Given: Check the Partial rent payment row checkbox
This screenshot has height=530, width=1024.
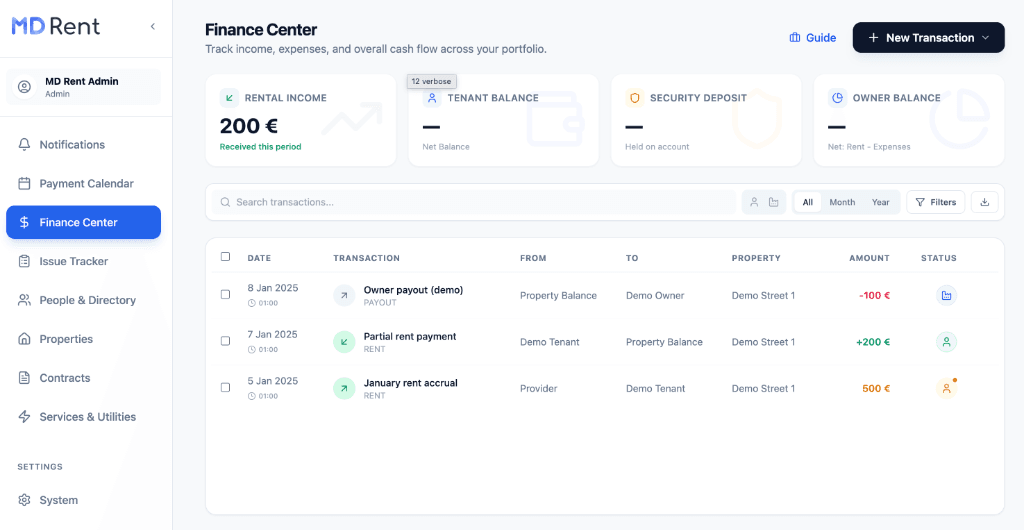Looking at the screenshot, I should [x=225, y=341].
